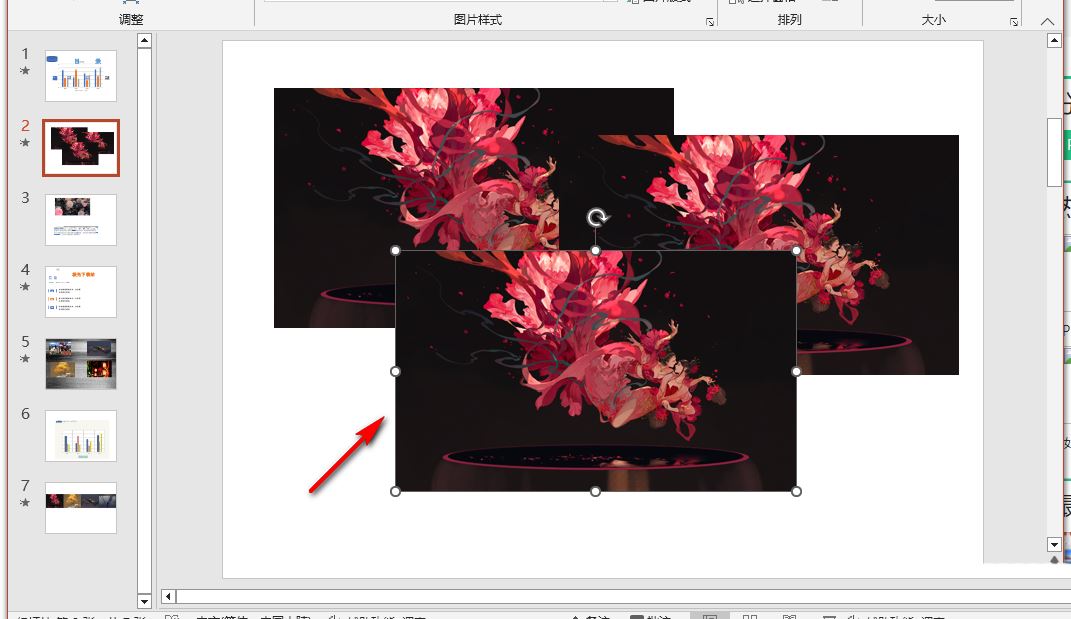Select slide 1 thumbnail
The width and height of the screenshot is (1071, 619).
[x=81, y=76]
